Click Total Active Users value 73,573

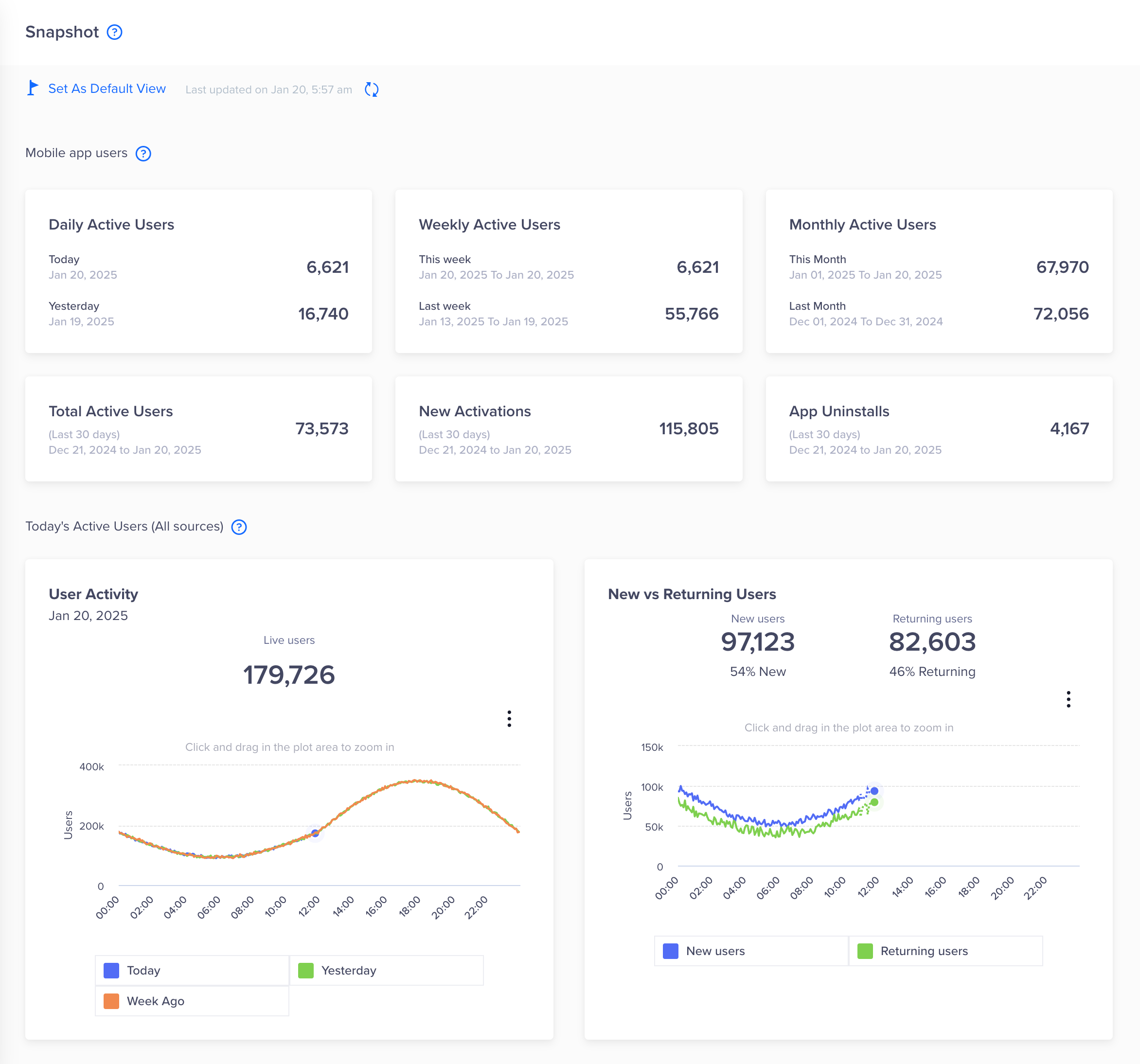pos(321,429)
